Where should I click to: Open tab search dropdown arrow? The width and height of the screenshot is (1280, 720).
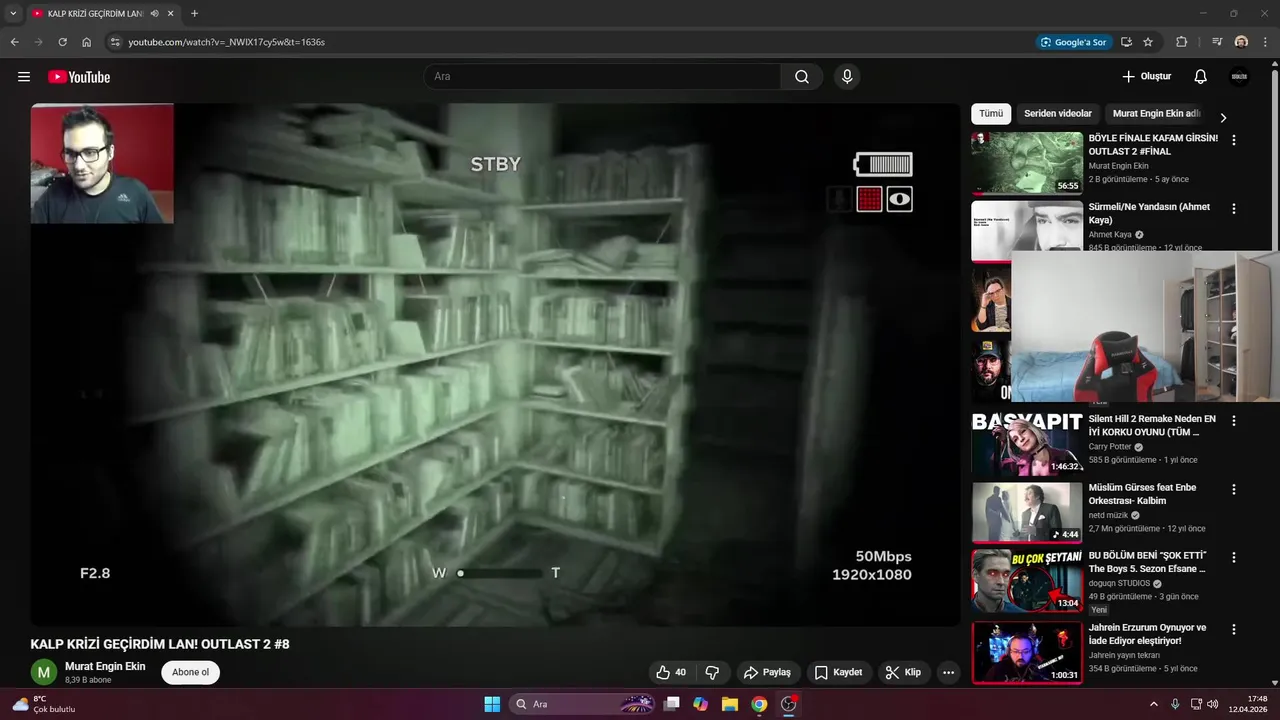(x=13, y=13)
